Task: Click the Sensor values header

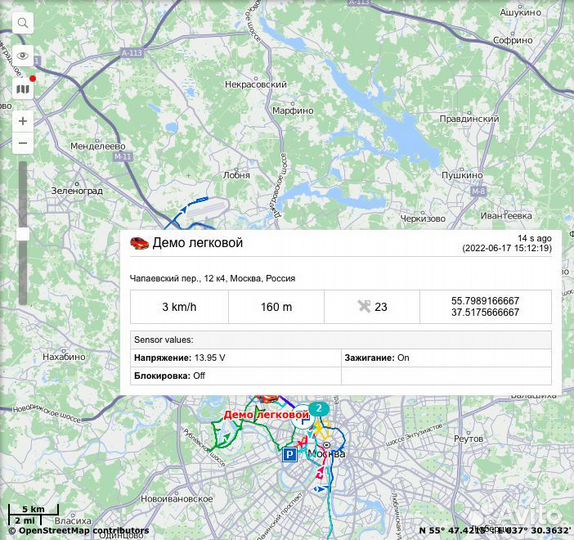Action: (341, 340)
